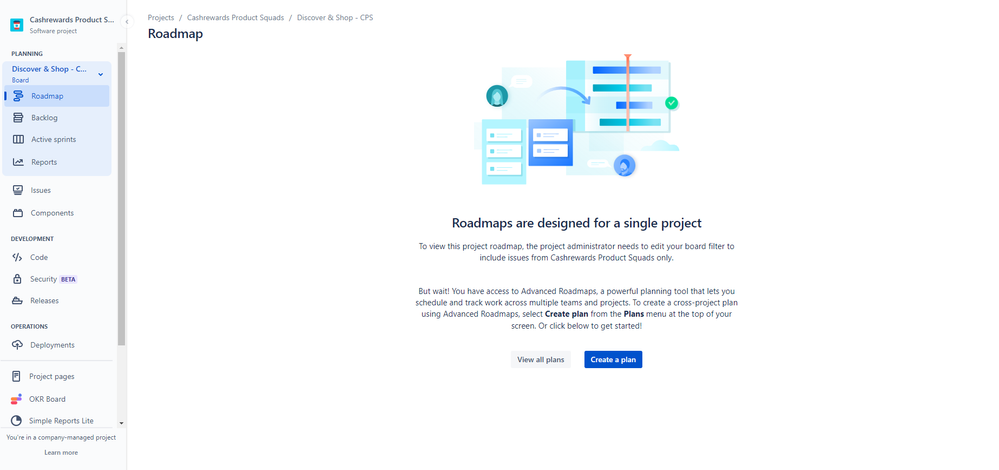Click the "Roadmaps are designed for a single project" heading
999x470 pixels.
point(577,223)
